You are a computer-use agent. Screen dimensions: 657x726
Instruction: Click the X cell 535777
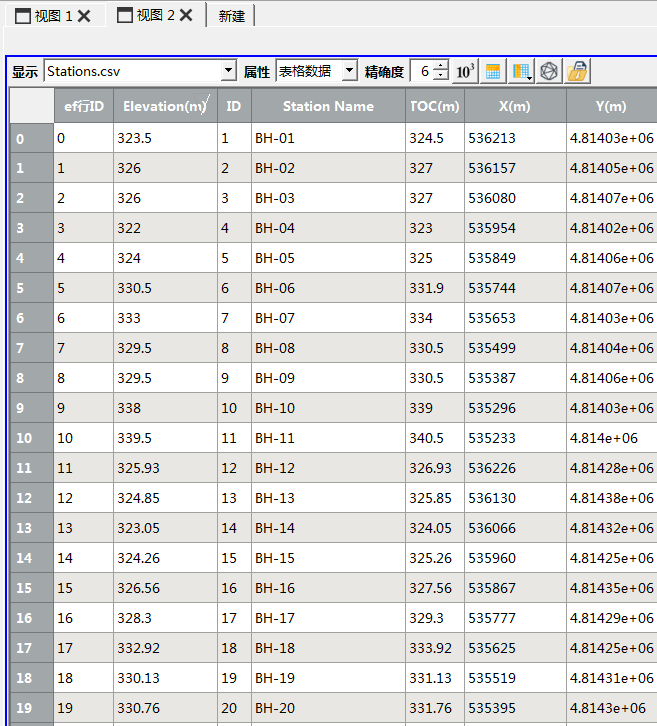click(515, 618)
